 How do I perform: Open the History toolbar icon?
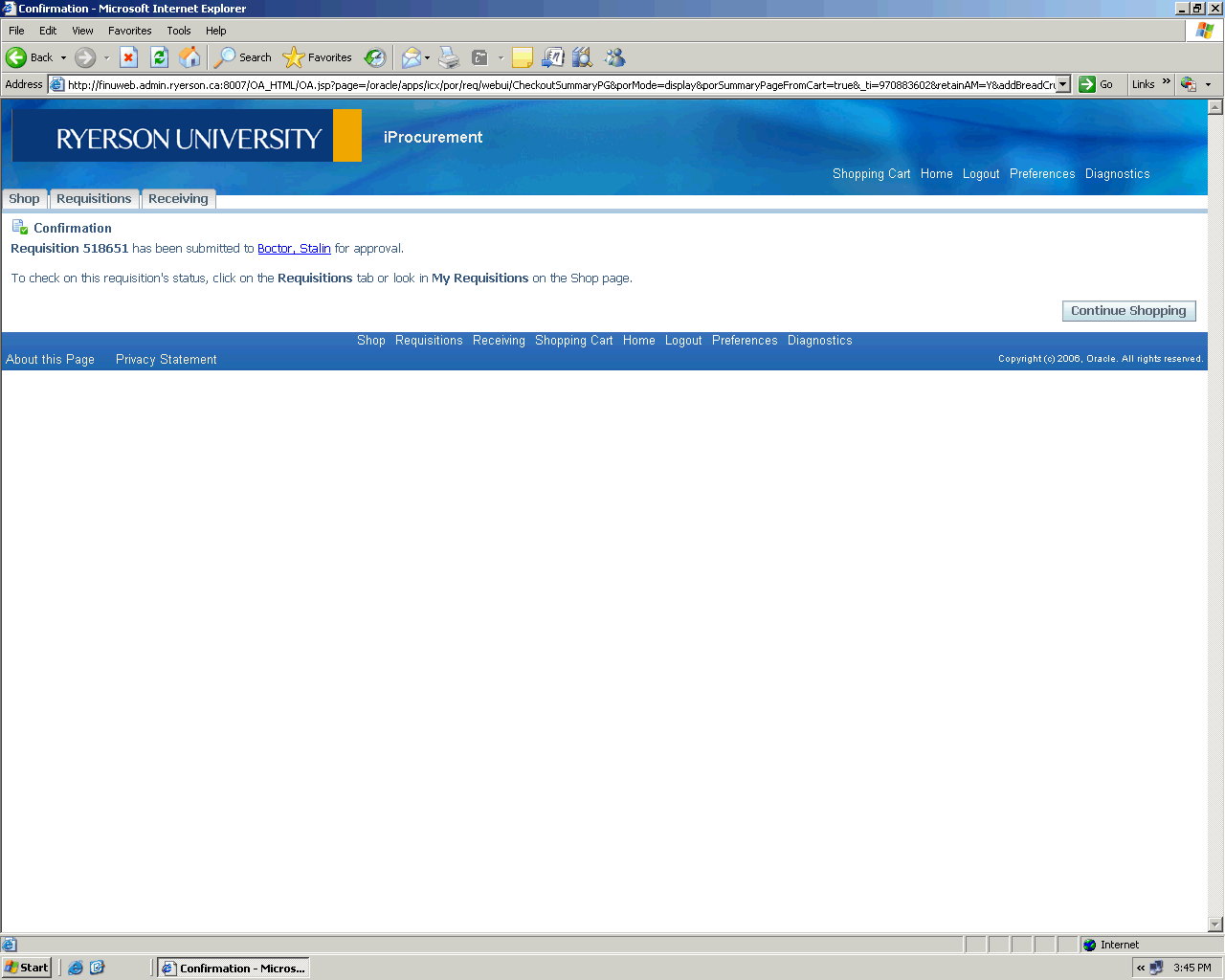[x=375, y=57]
